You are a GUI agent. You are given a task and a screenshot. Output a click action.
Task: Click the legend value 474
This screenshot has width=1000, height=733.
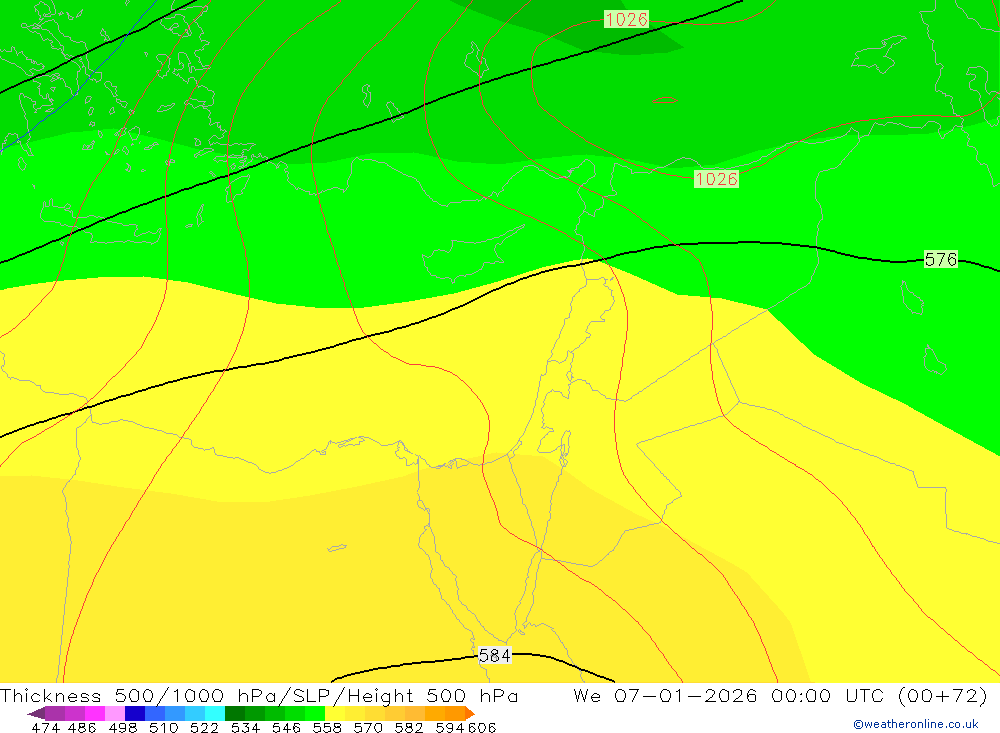(x=45, y=728)
